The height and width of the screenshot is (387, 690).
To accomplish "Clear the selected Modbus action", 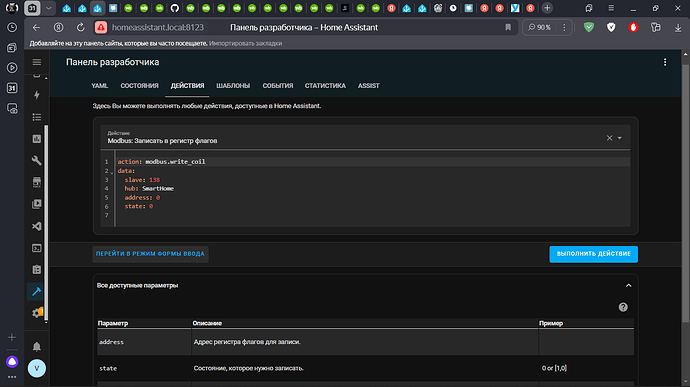I will [x=609, y=138].
